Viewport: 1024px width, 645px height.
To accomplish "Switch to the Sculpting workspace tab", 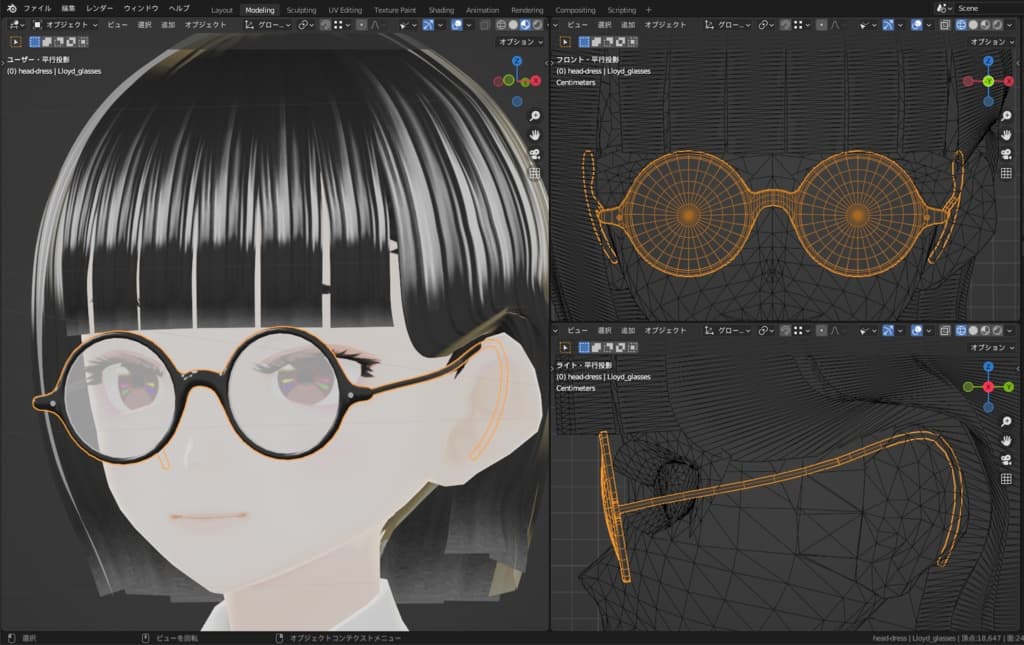I will click(301, 9).
